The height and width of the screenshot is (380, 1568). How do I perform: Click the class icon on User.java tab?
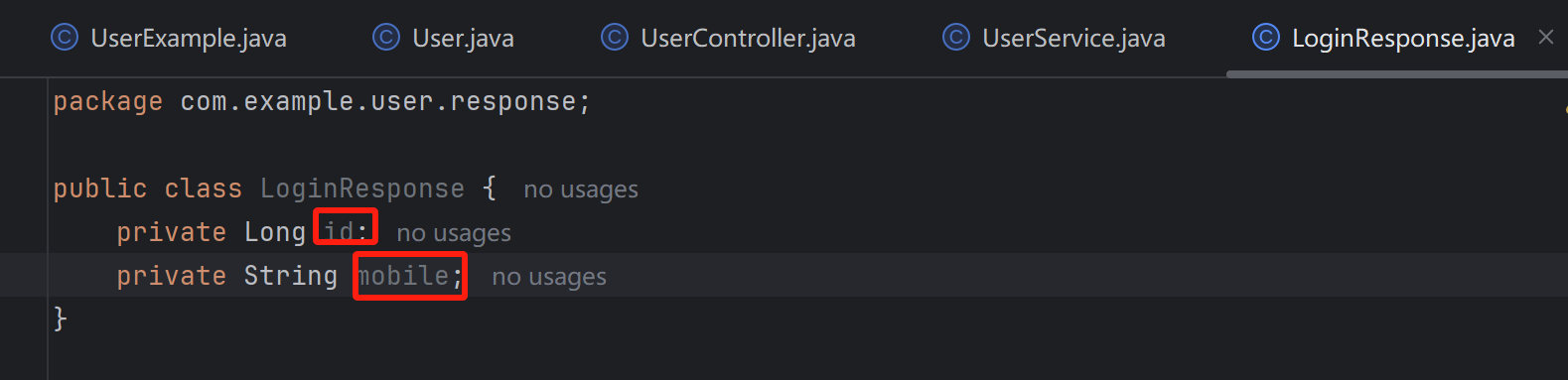click(386, 38)
